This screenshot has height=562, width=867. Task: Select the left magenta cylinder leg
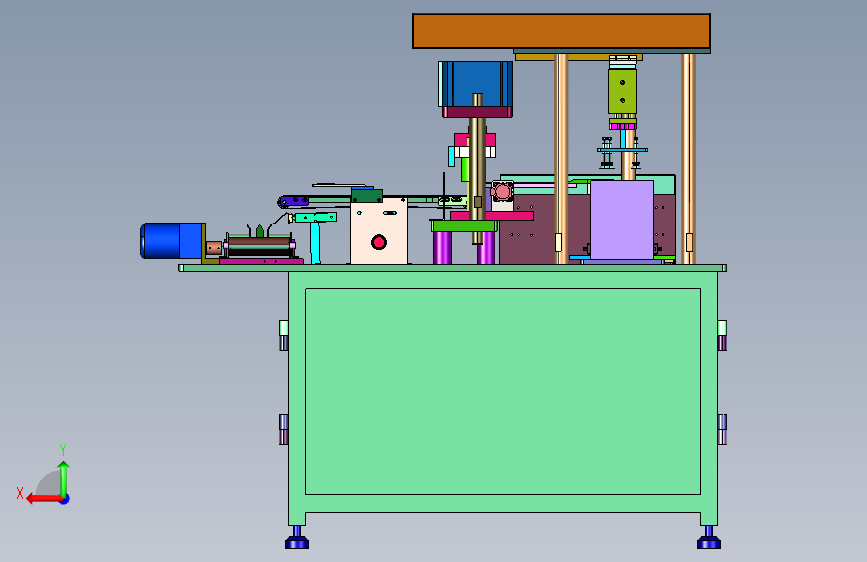click(x=442, y=247)
